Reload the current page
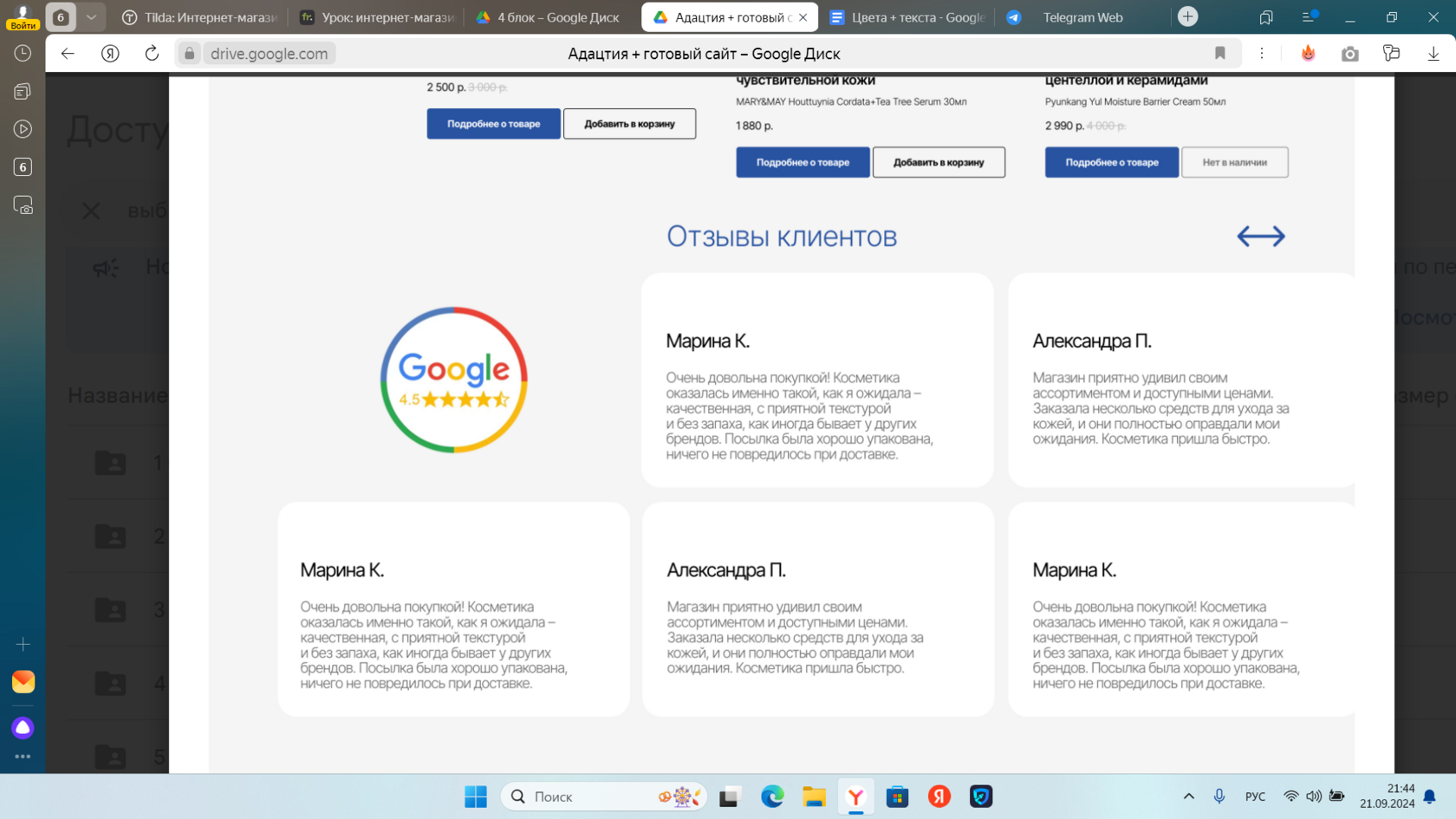1456x819 pixels. (152, 54)
